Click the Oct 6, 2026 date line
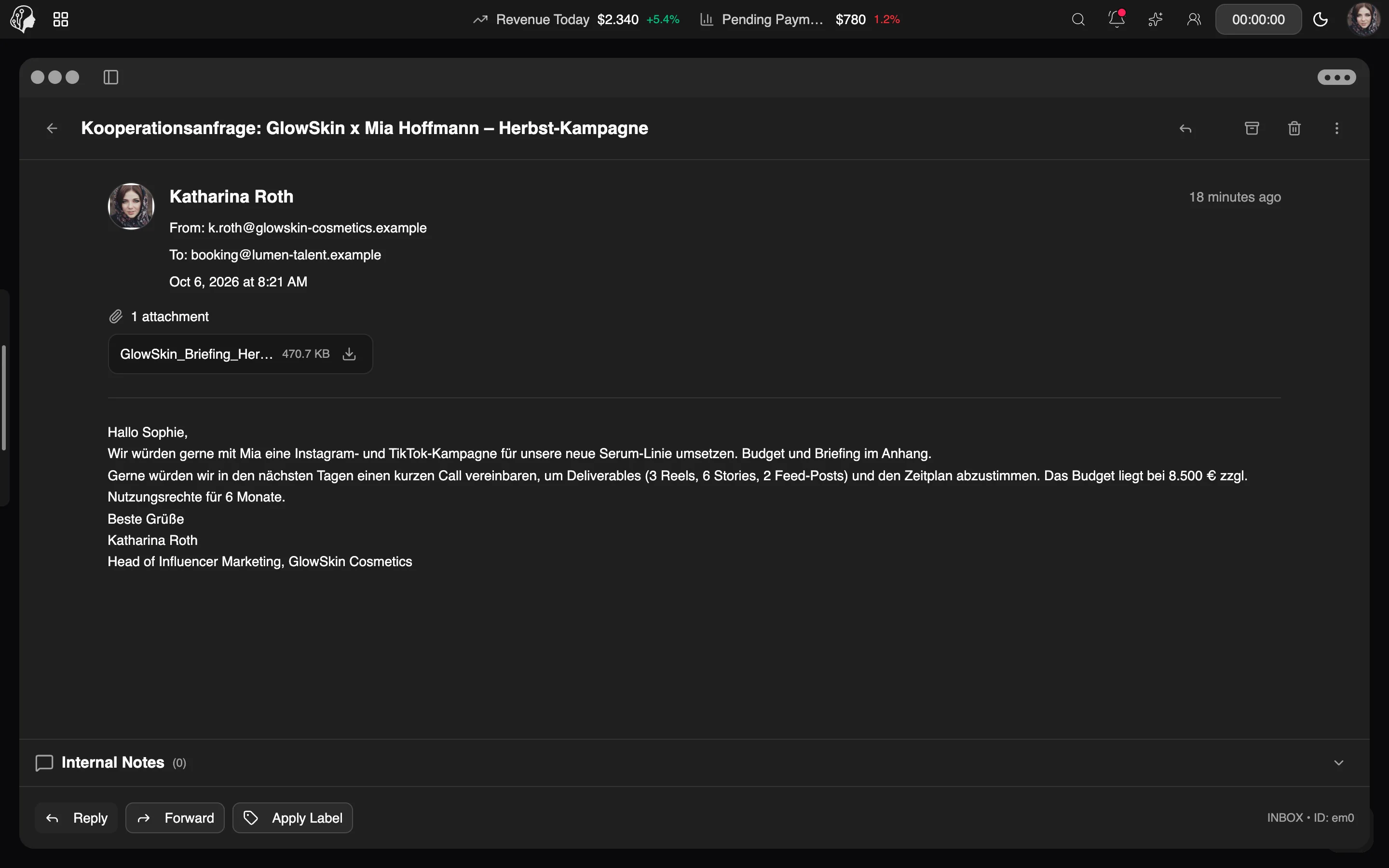Viewport: 1389px width, 868px height. tap(238, 282)
